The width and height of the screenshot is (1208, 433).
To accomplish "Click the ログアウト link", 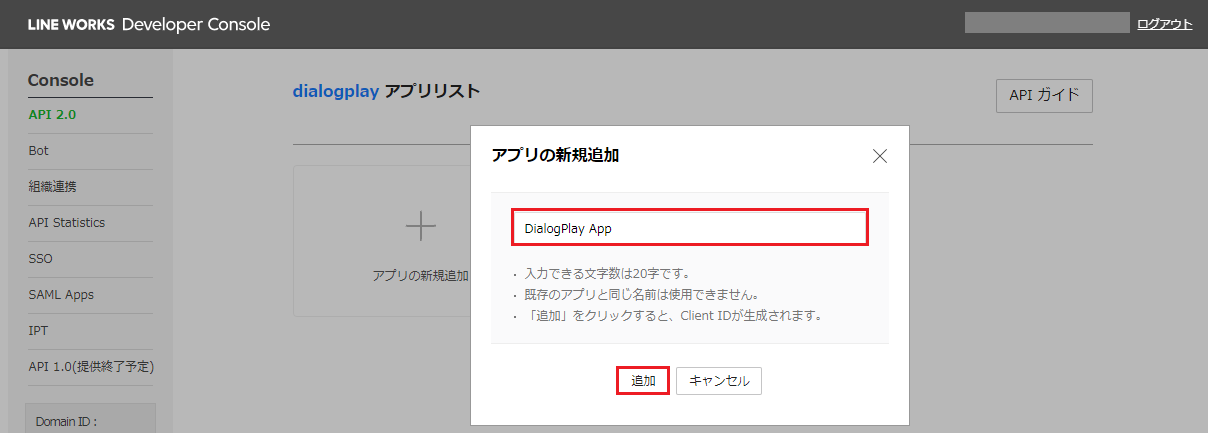I will click(1165, 24).
